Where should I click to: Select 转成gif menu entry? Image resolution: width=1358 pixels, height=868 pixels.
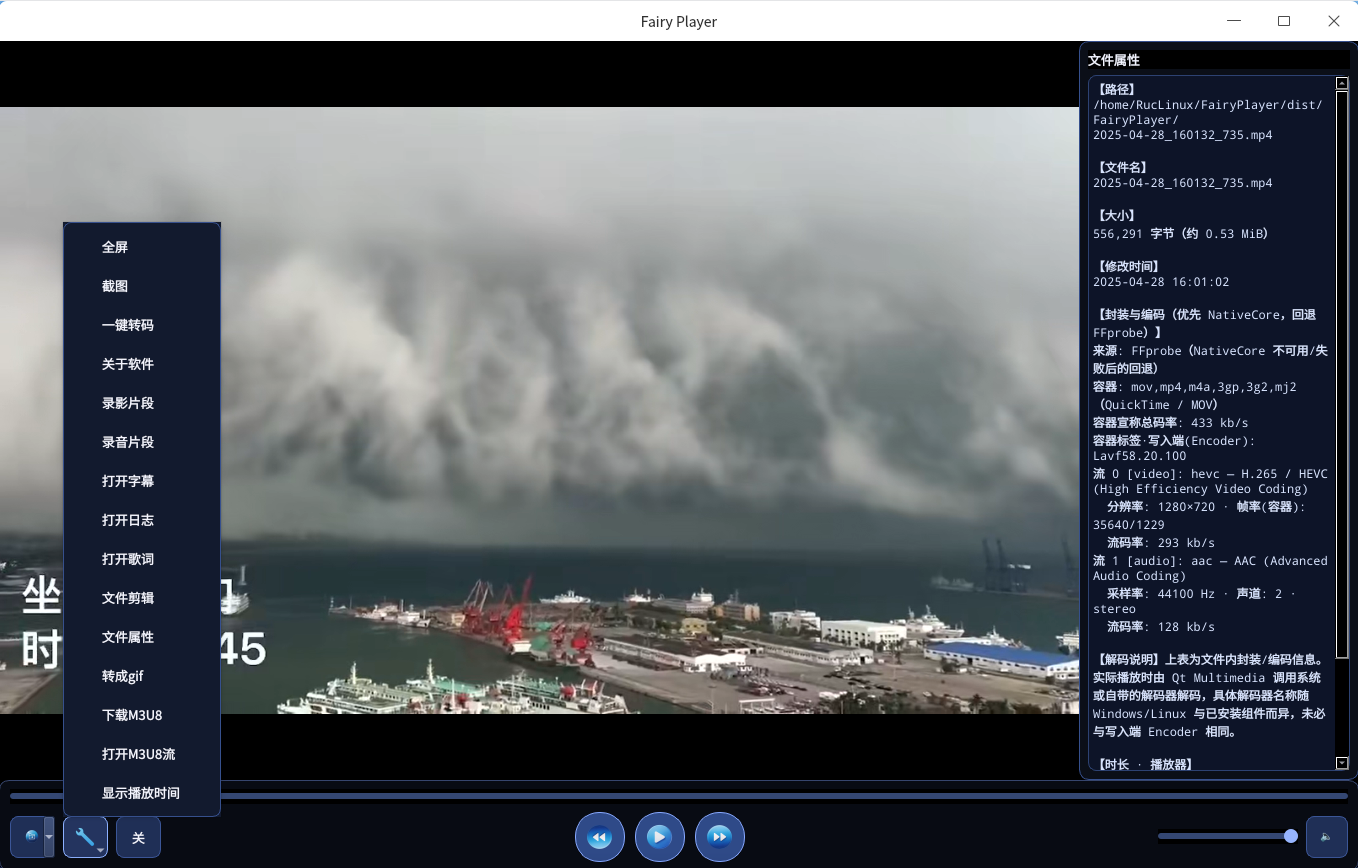(x=142, y=676)
